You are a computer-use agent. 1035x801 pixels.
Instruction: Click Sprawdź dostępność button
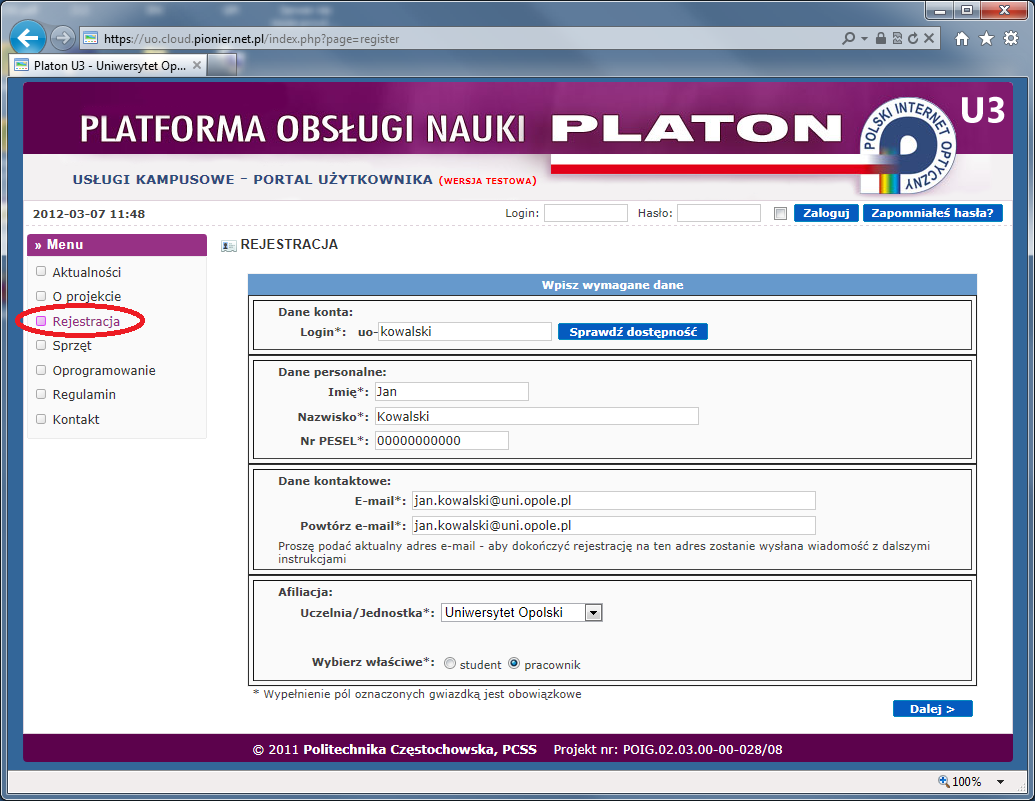[633, 331]
